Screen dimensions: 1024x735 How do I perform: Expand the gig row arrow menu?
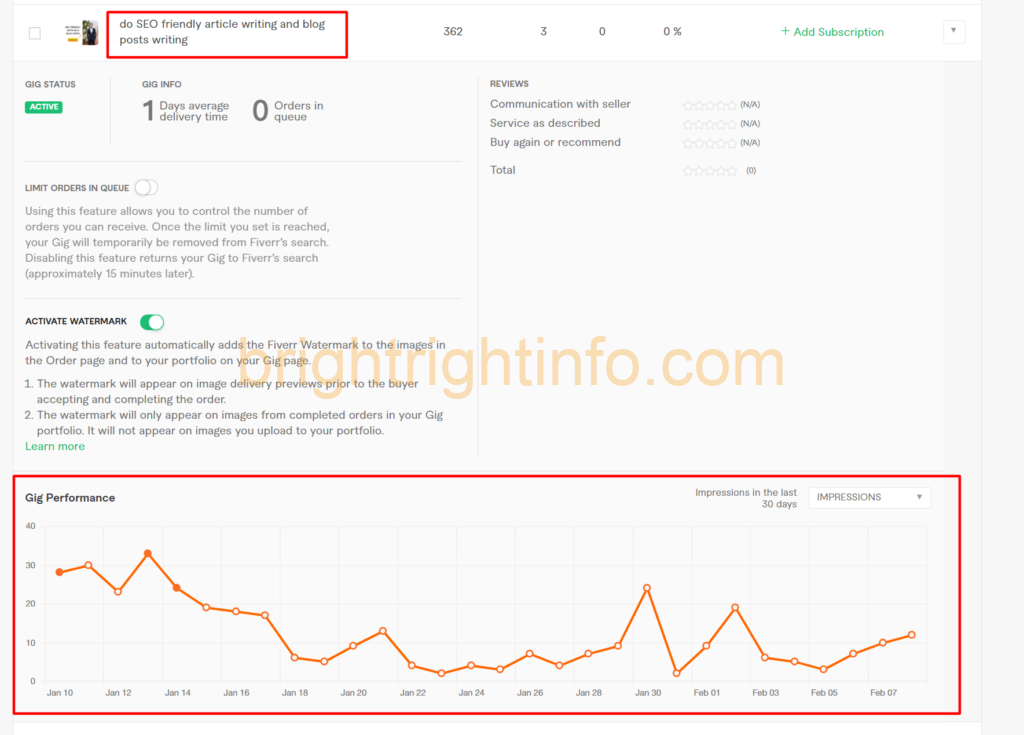[x=954, y=31]
